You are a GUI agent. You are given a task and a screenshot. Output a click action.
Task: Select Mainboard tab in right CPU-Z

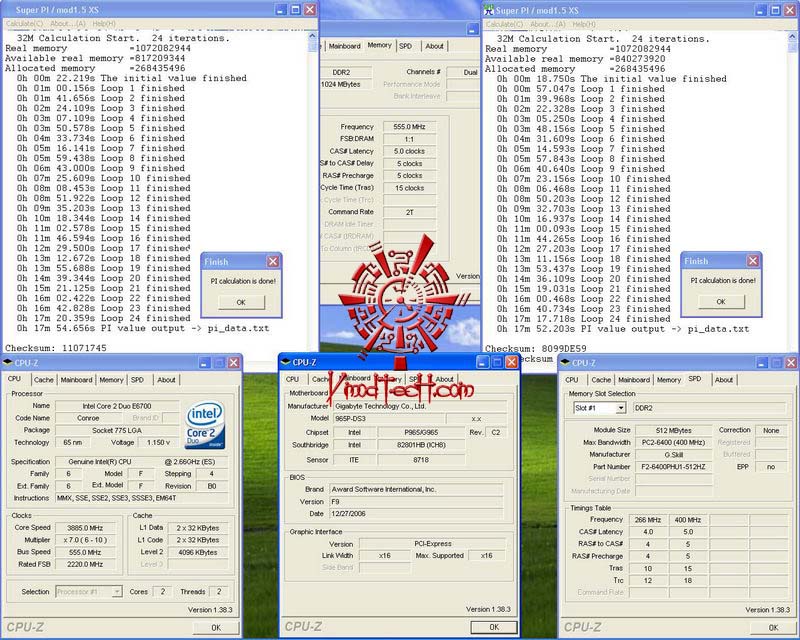pos(634,380)
